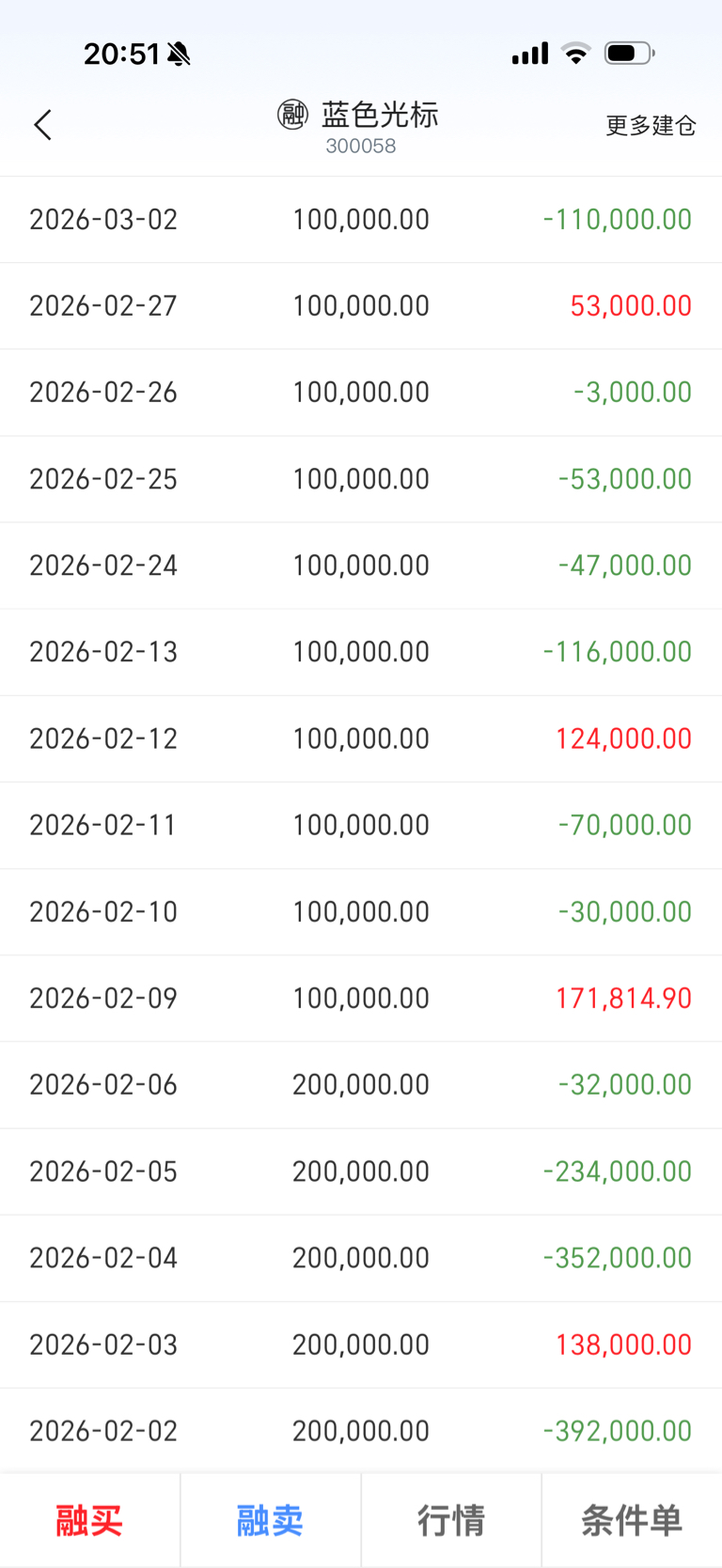Open 更多建仓 link
The width and height of the screenshot is (722, 1568).
651,125
